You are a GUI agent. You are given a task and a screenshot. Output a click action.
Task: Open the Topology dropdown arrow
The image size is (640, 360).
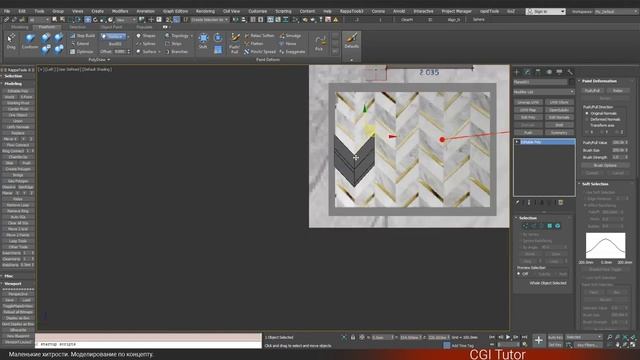click(192, 36)
